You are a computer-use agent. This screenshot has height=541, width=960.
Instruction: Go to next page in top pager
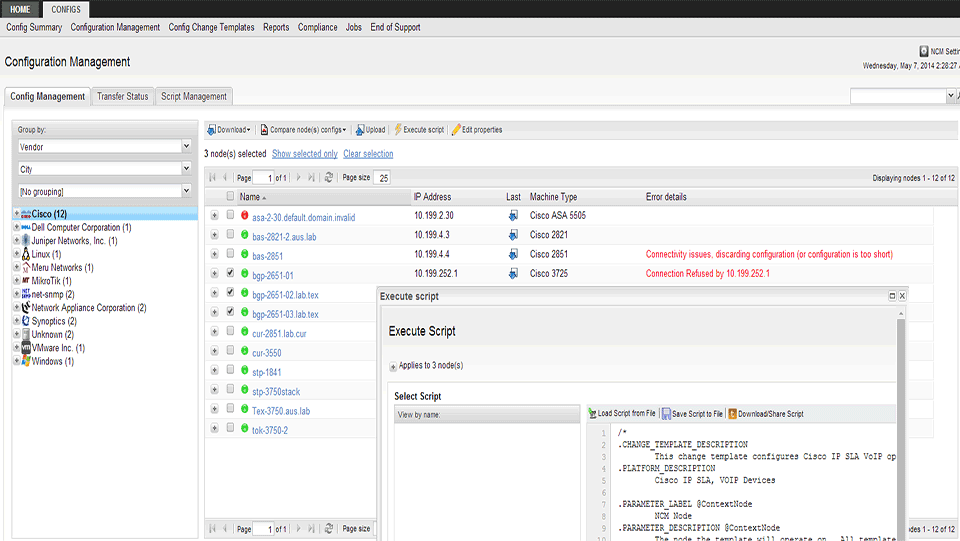[298, 177]
